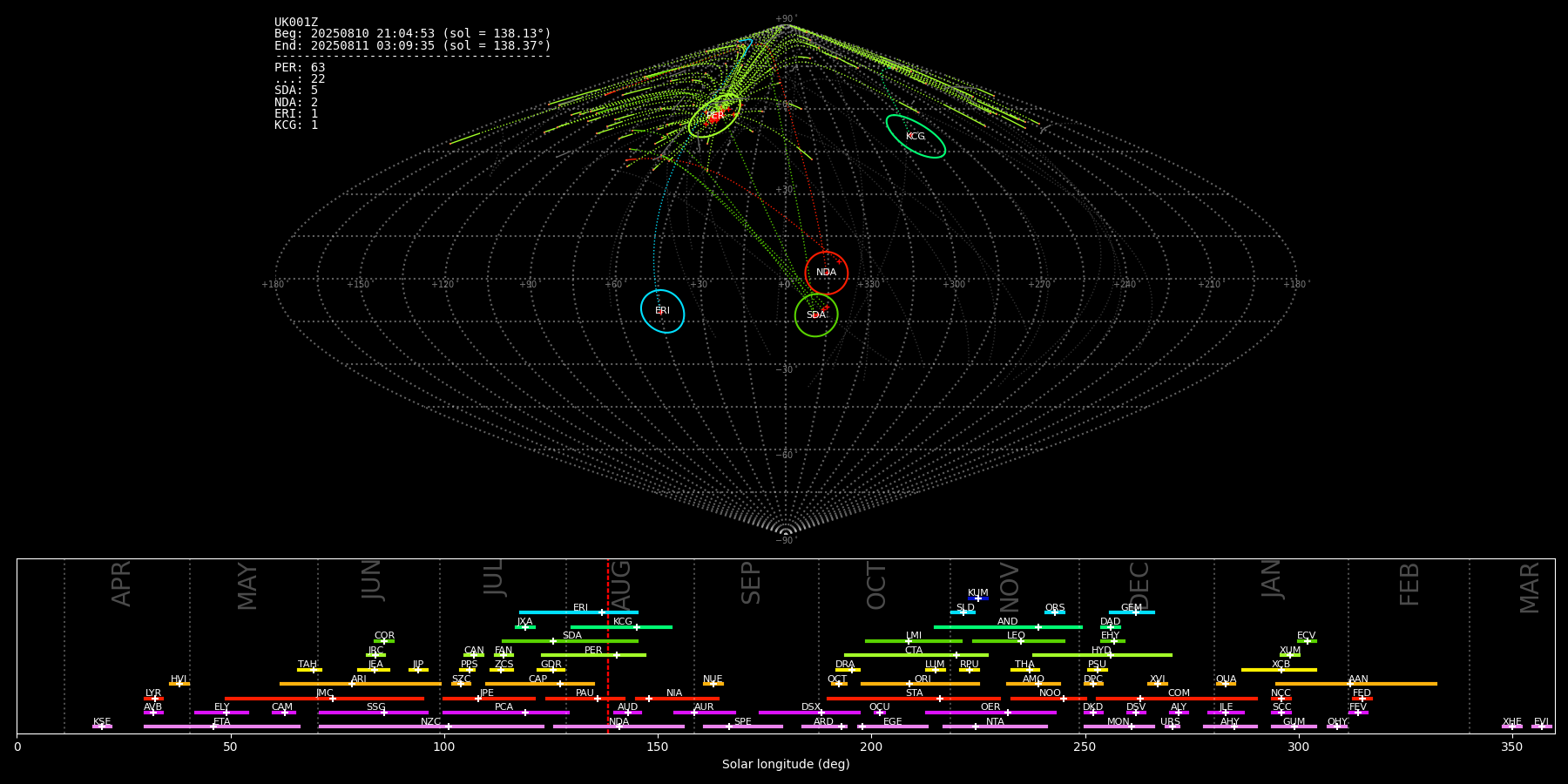The width and height of the screenshot is (1568, 784).
Task: Click the APR month label
Action: click(x=121, y=584)
